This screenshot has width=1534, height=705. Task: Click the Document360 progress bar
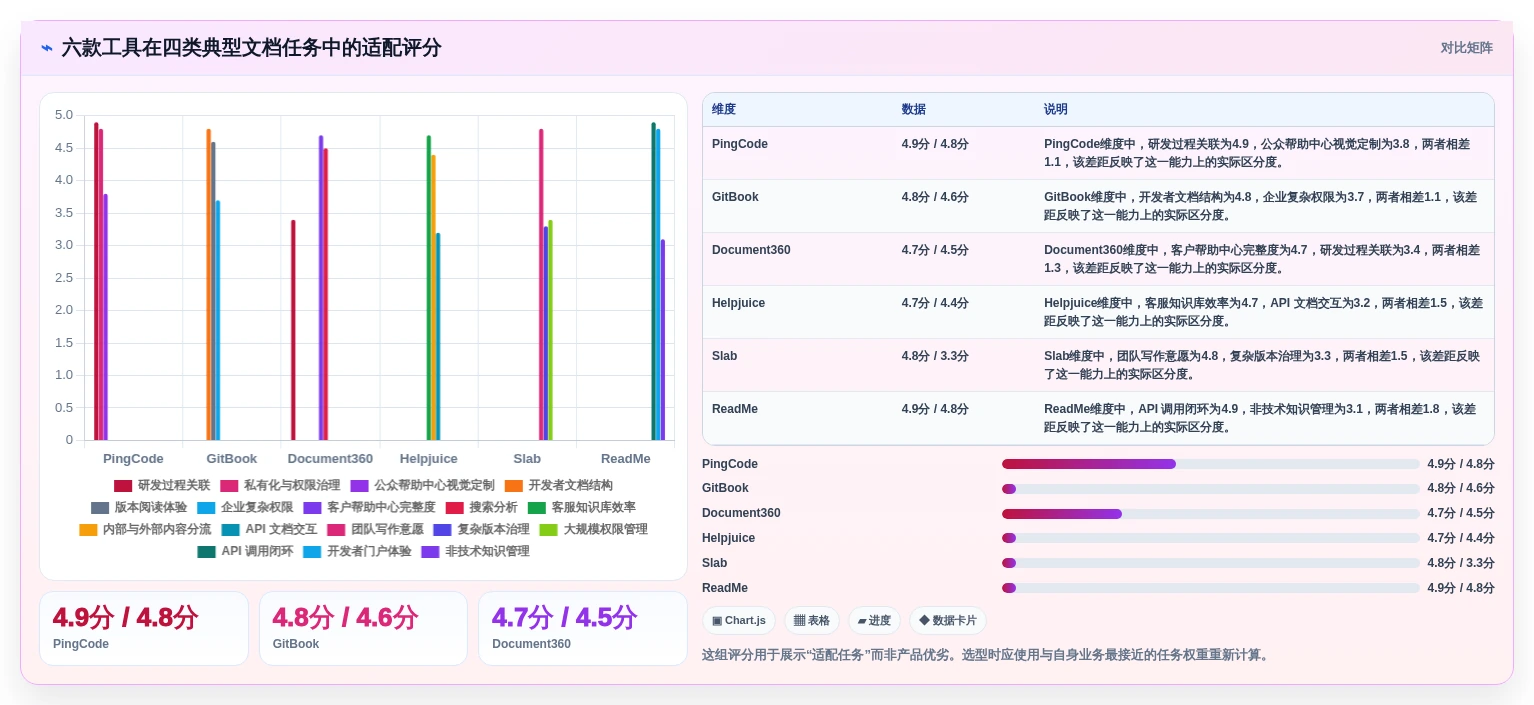click(x=1211, y=513)
